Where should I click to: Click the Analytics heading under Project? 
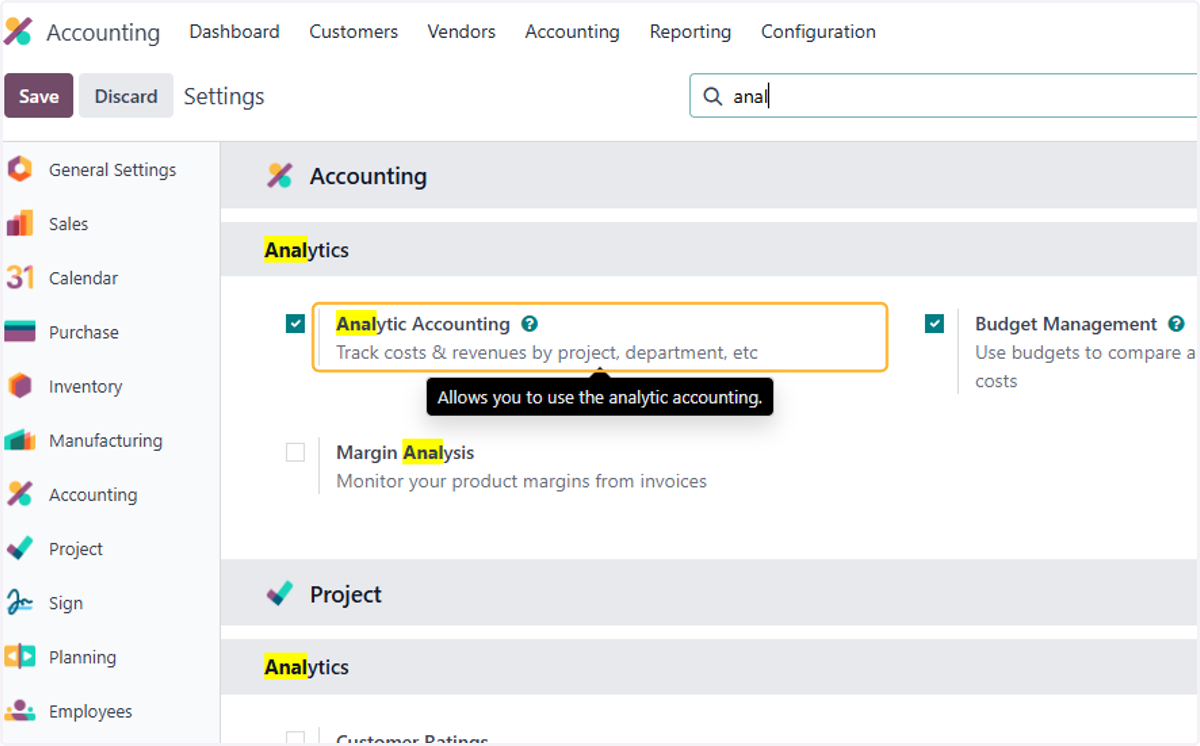click(306, 667)
